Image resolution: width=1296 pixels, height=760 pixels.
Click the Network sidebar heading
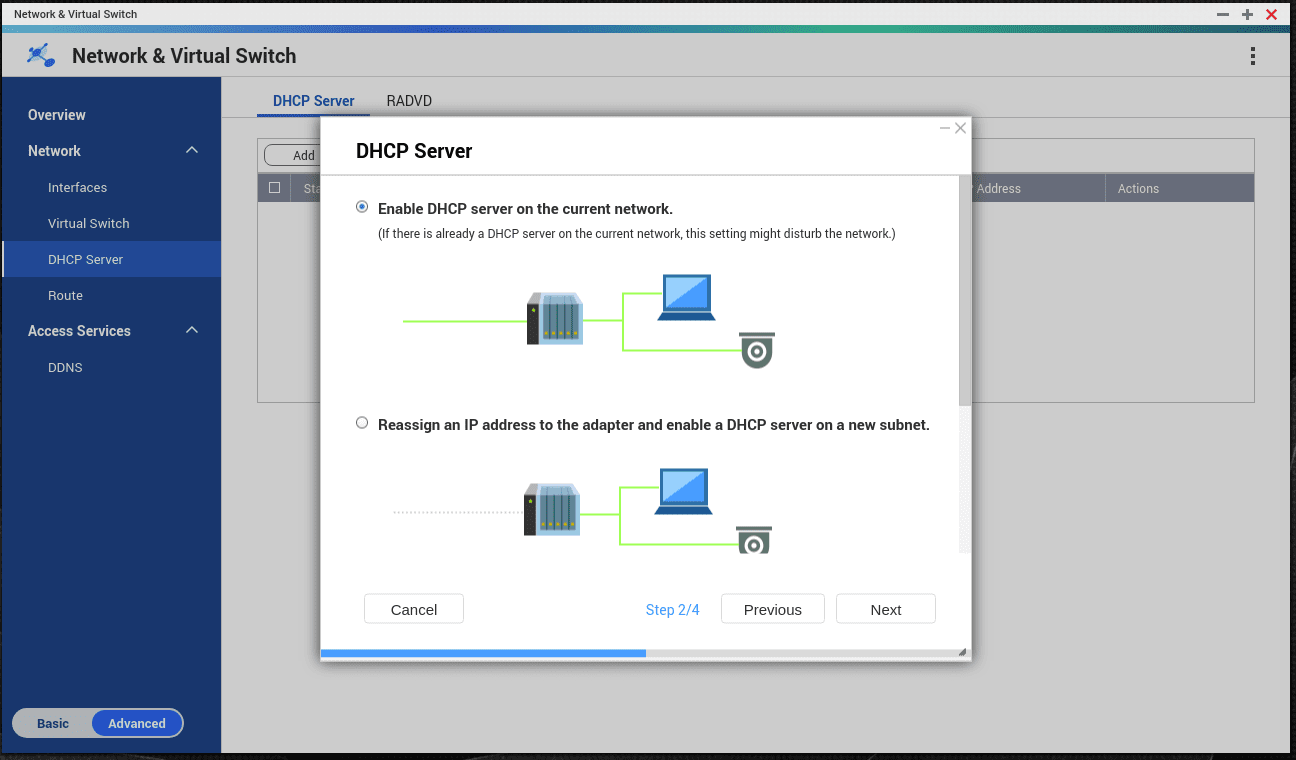tap(54, 151)
